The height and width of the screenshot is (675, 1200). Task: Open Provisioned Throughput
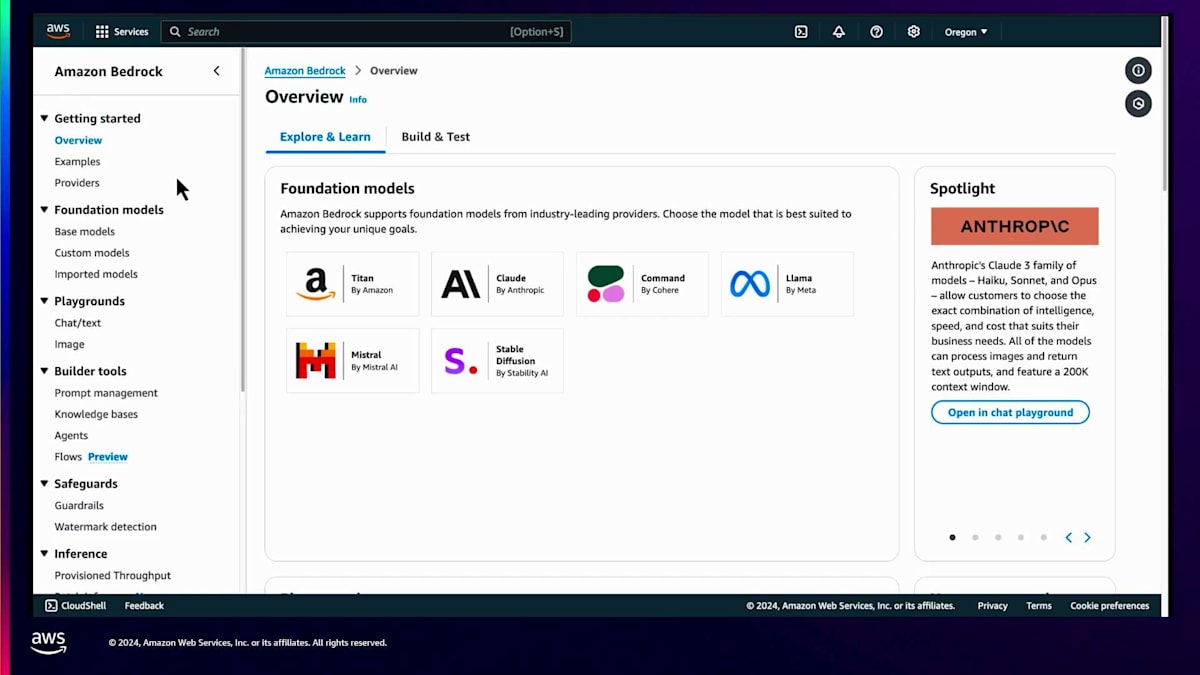(x=112, y=576)
